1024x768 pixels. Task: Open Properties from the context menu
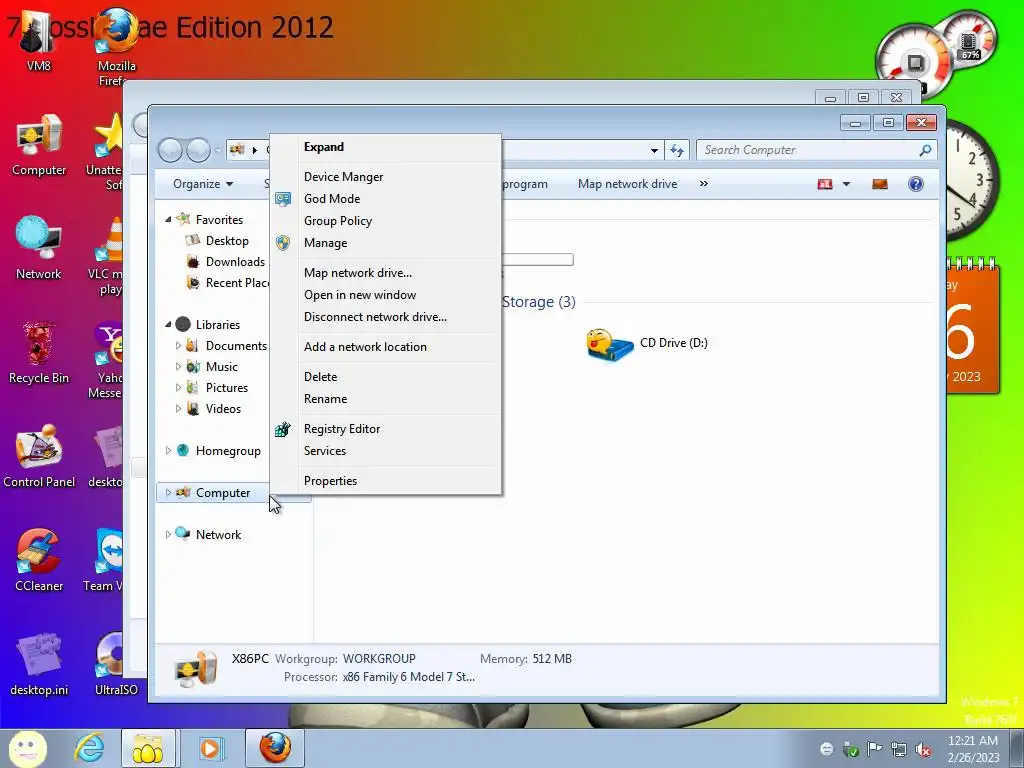(x=385, y=481)
